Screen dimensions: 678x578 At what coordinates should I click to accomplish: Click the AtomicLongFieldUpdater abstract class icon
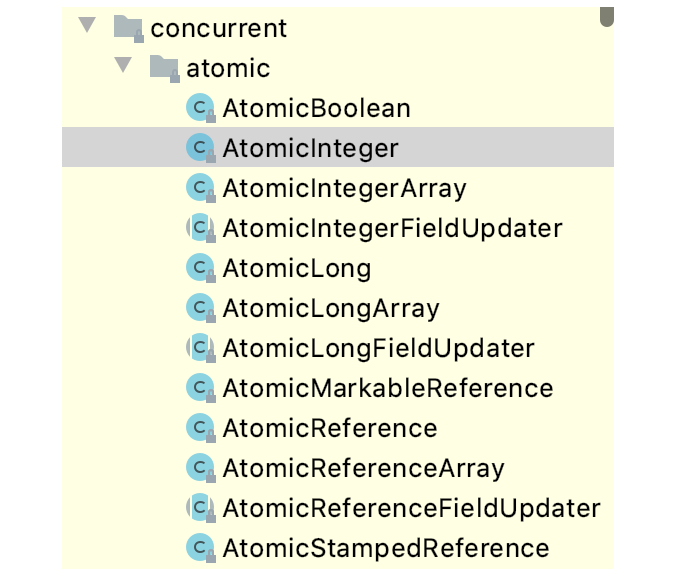click(x=201, y=348)
